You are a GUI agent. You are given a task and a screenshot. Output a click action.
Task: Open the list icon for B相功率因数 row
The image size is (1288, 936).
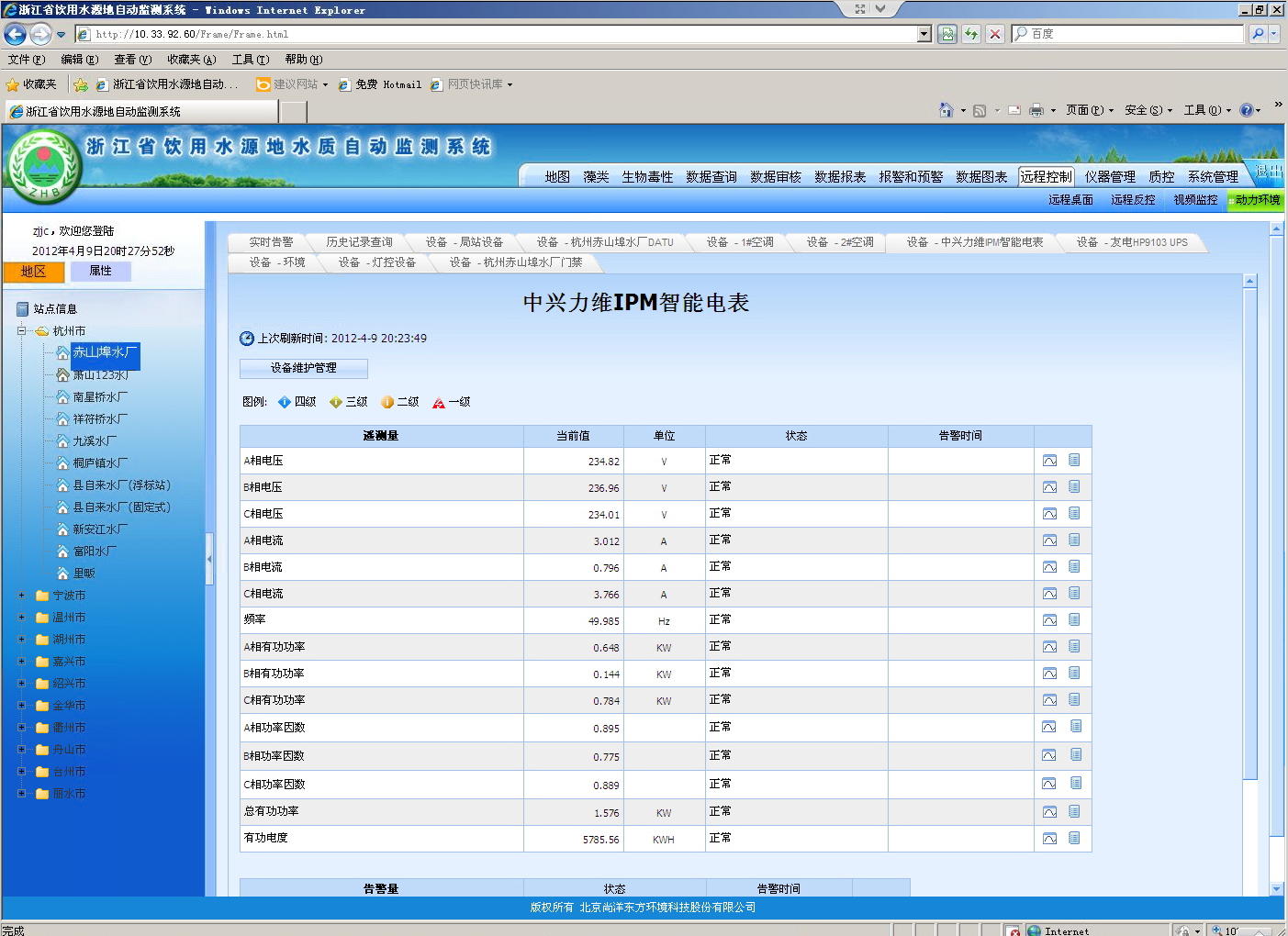tap(1075, 754)
